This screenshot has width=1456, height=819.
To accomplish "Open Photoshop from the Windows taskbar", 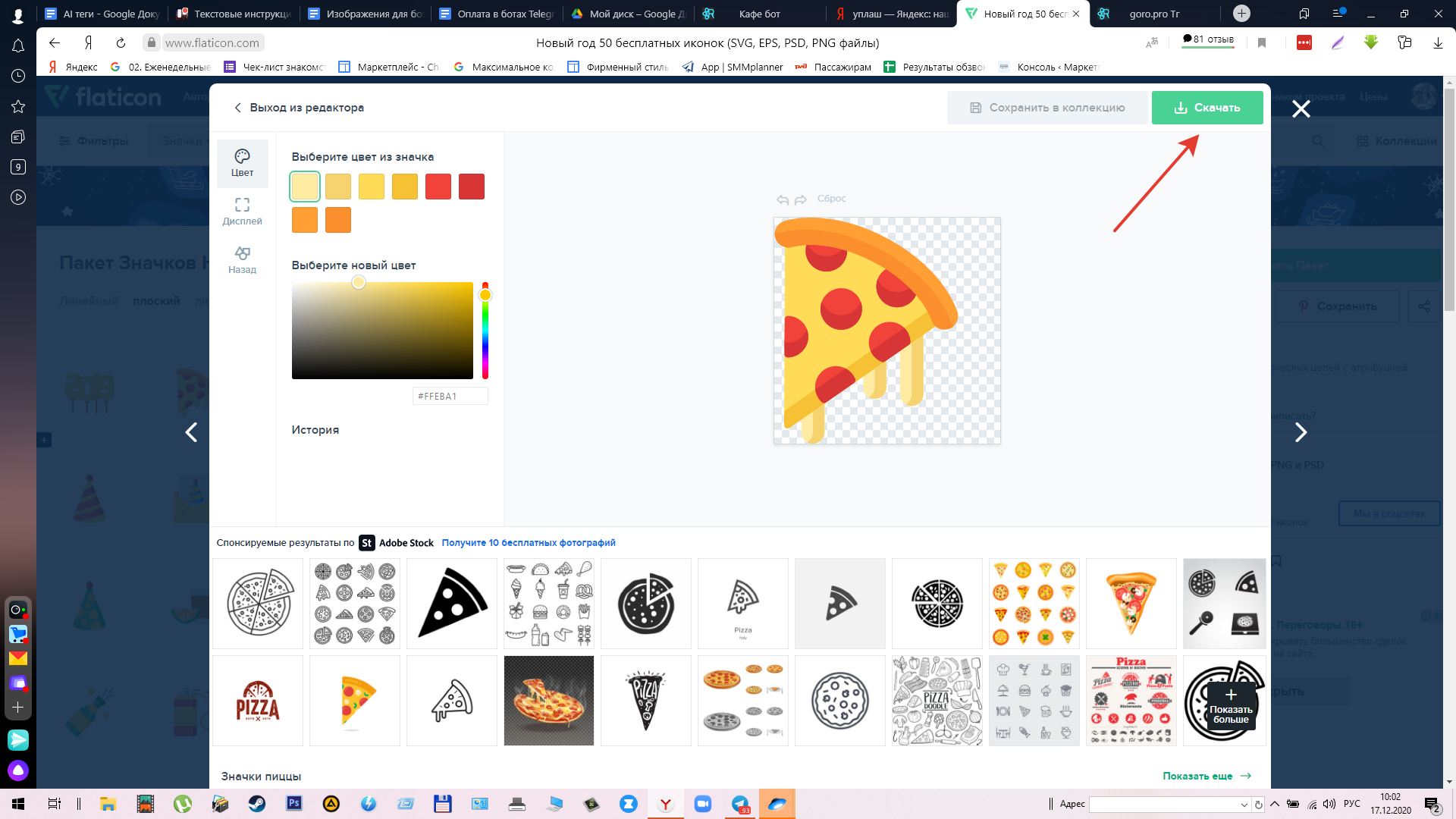I will 294,804.
